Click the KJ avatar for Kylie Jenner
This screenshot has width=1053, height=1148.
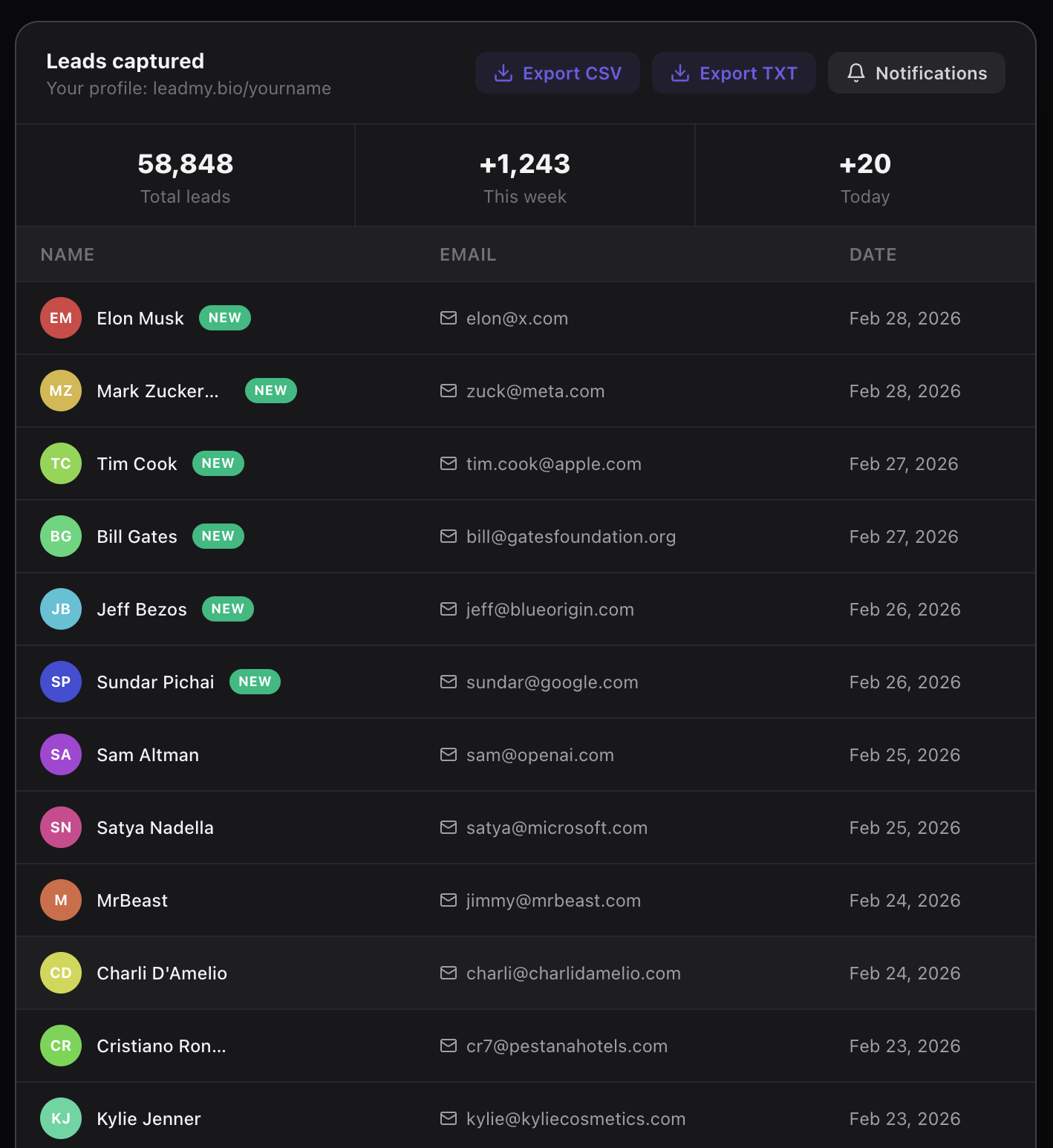click(x=61, y=1118)
